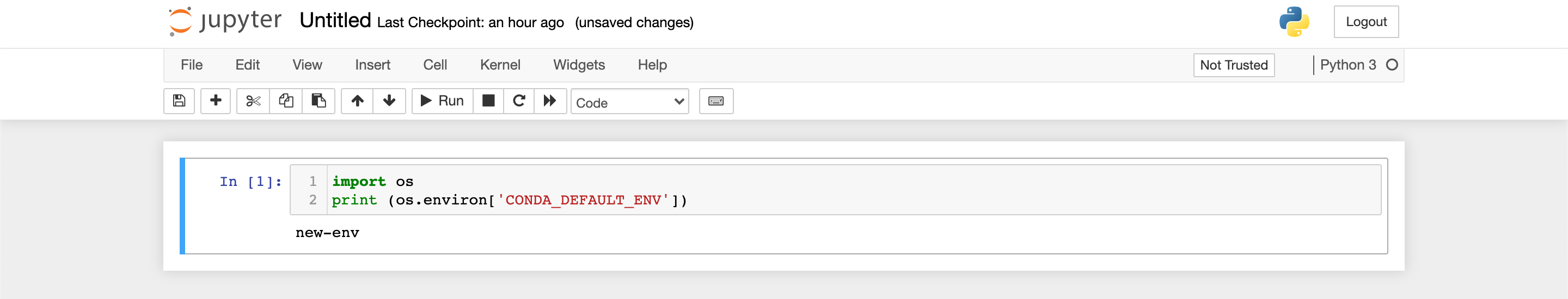Click the Logout button
The height and width of the screenshot is (299, 1568).
pyautogui.click(x=1366, y=22)
